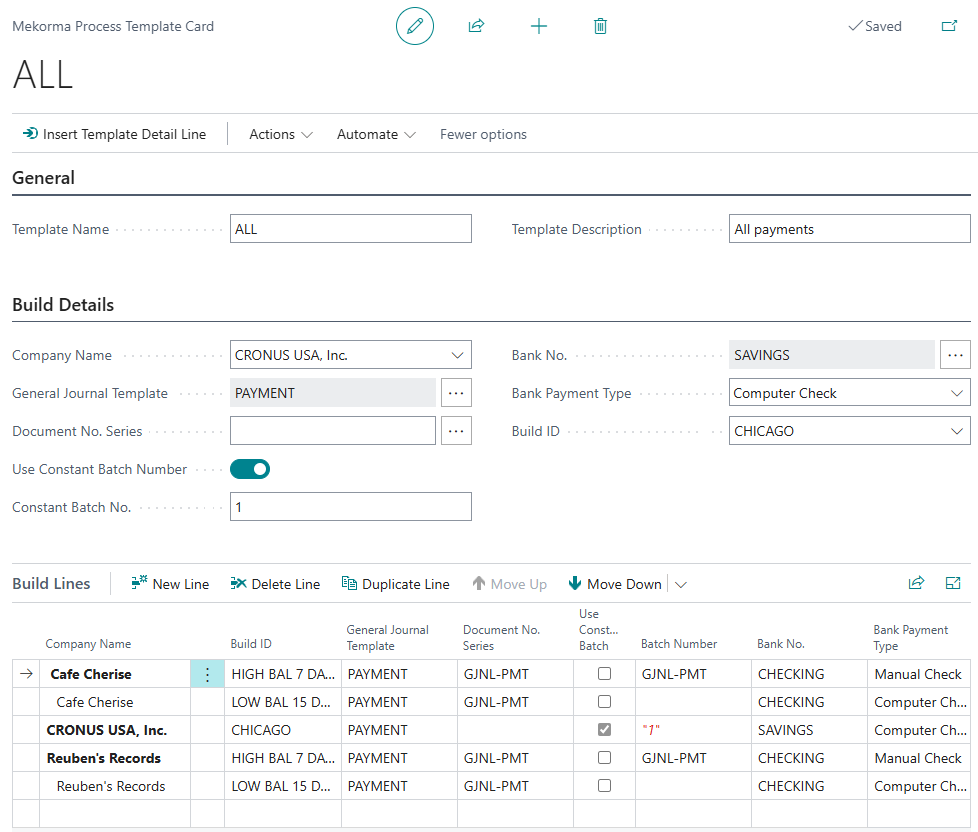Click General Journal Template column header
The image size is (978, 832).
coord(387,637)
